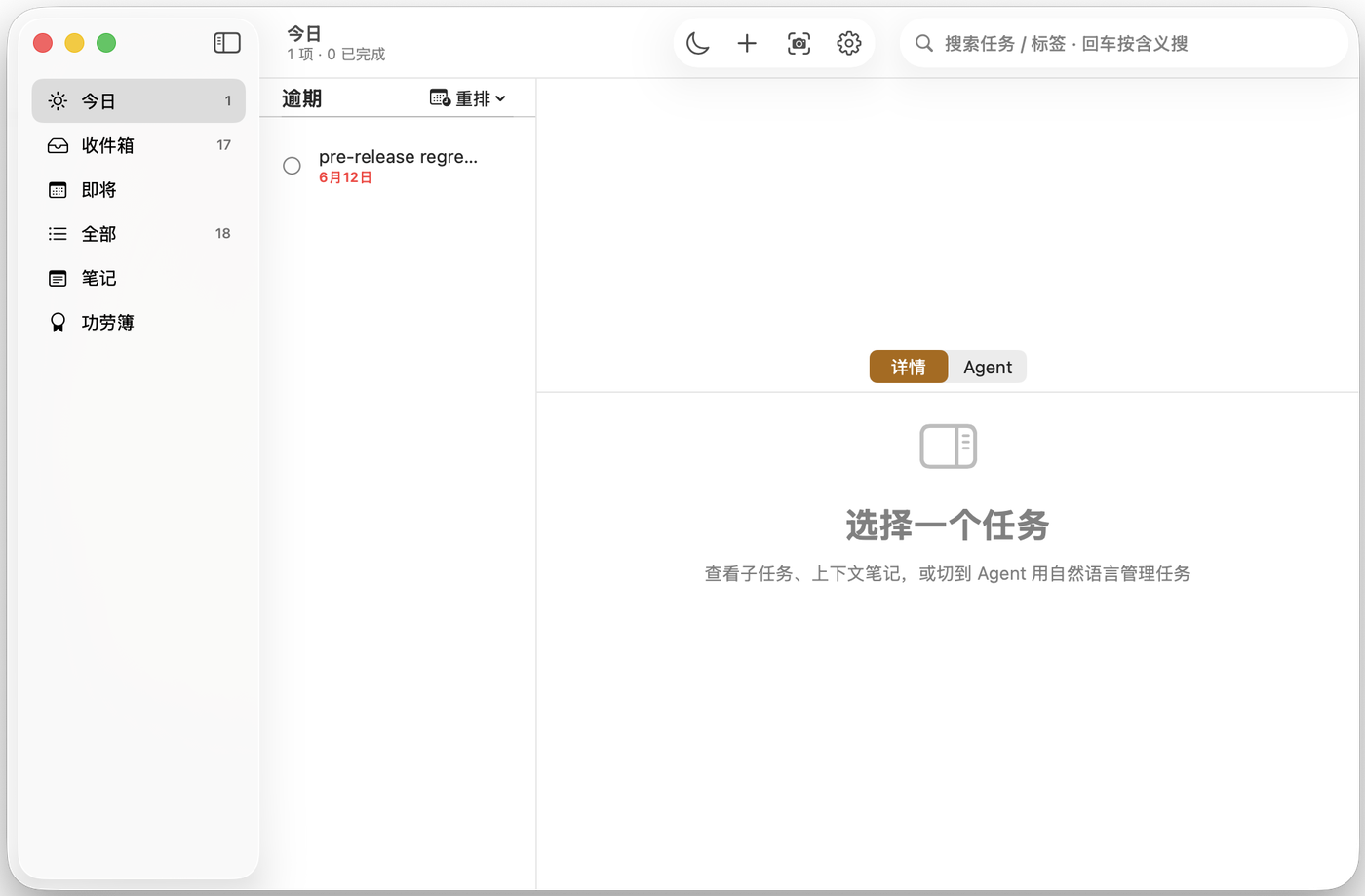Screen dimensions: 1365x896
Task: Open 笔记 notes section
Action: [138, 279]
